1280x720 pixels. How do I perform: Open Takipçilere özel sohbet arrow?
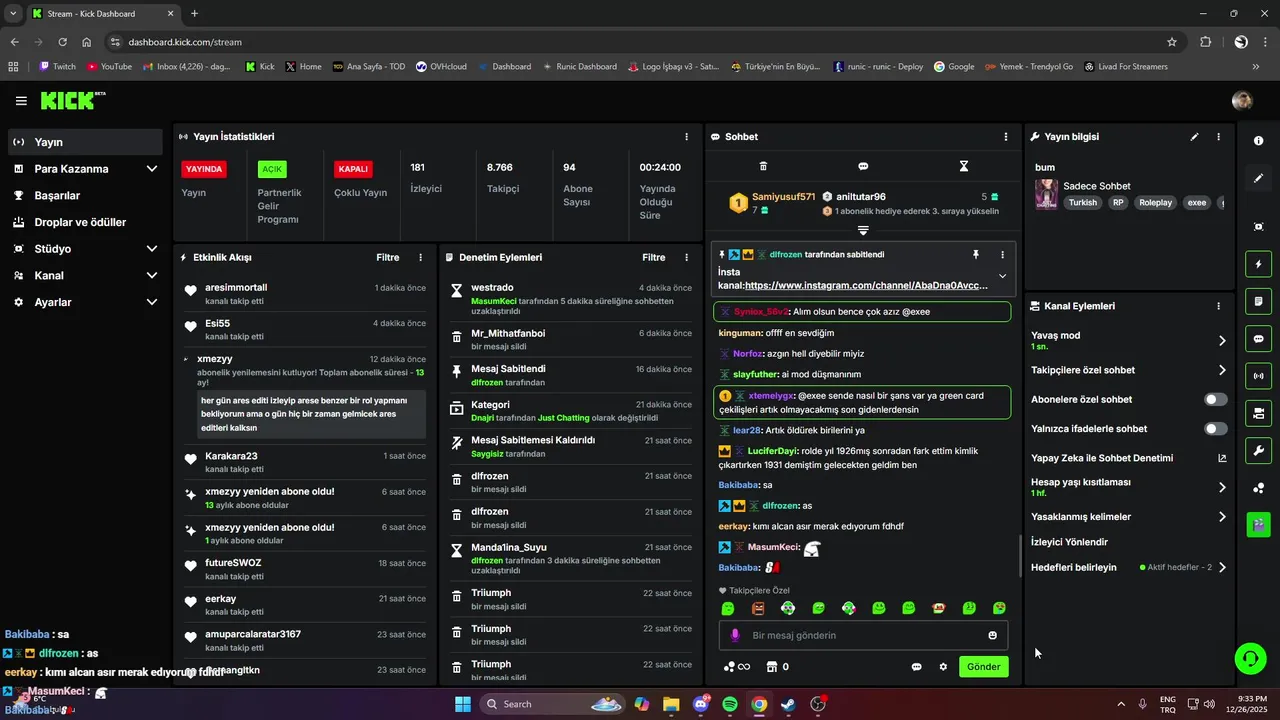(1222, 370)
